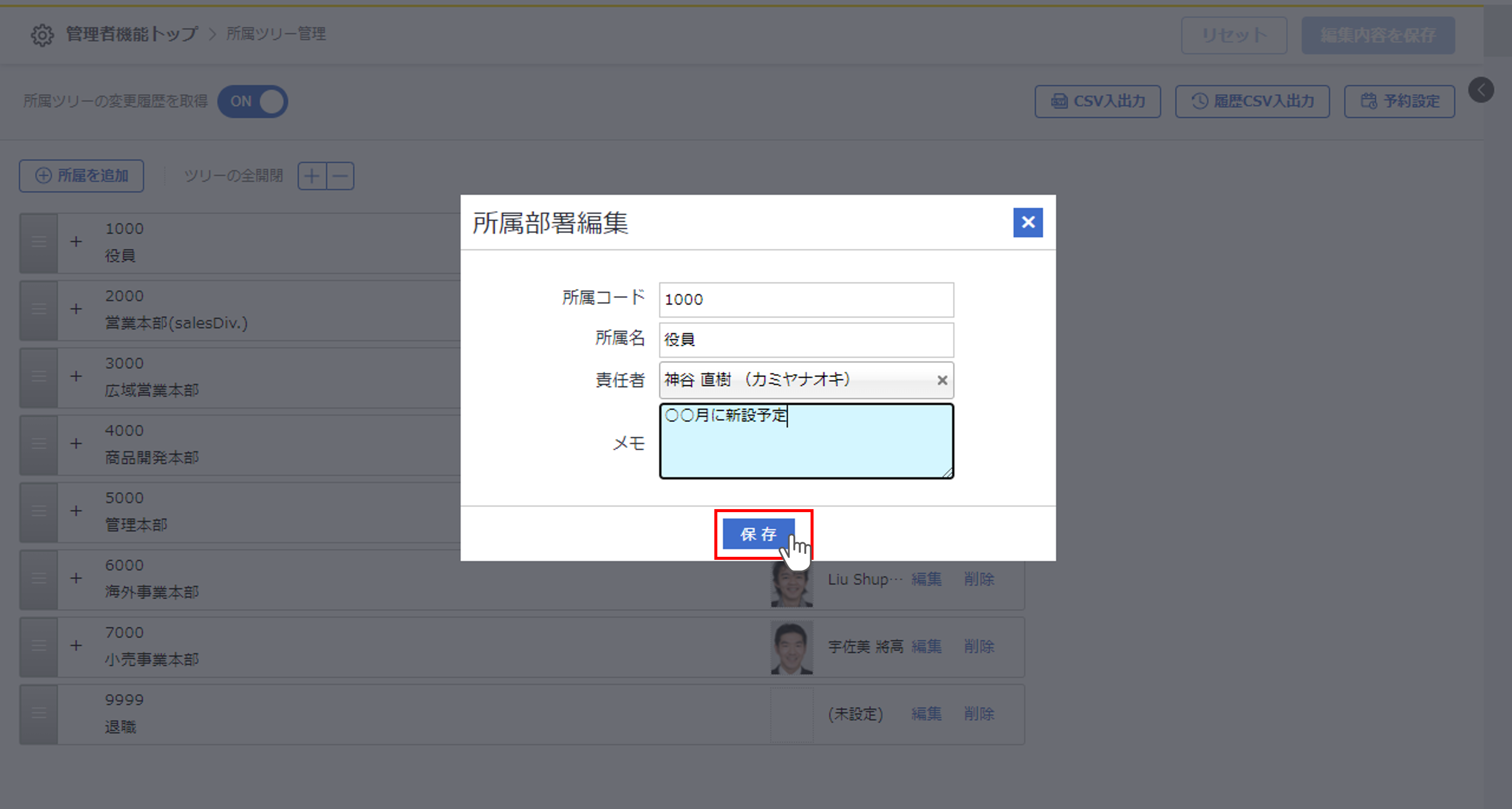Expand the 5000 管理本部 row
1512x809 pixels.
pyautogui.click(x=76, y=511)
